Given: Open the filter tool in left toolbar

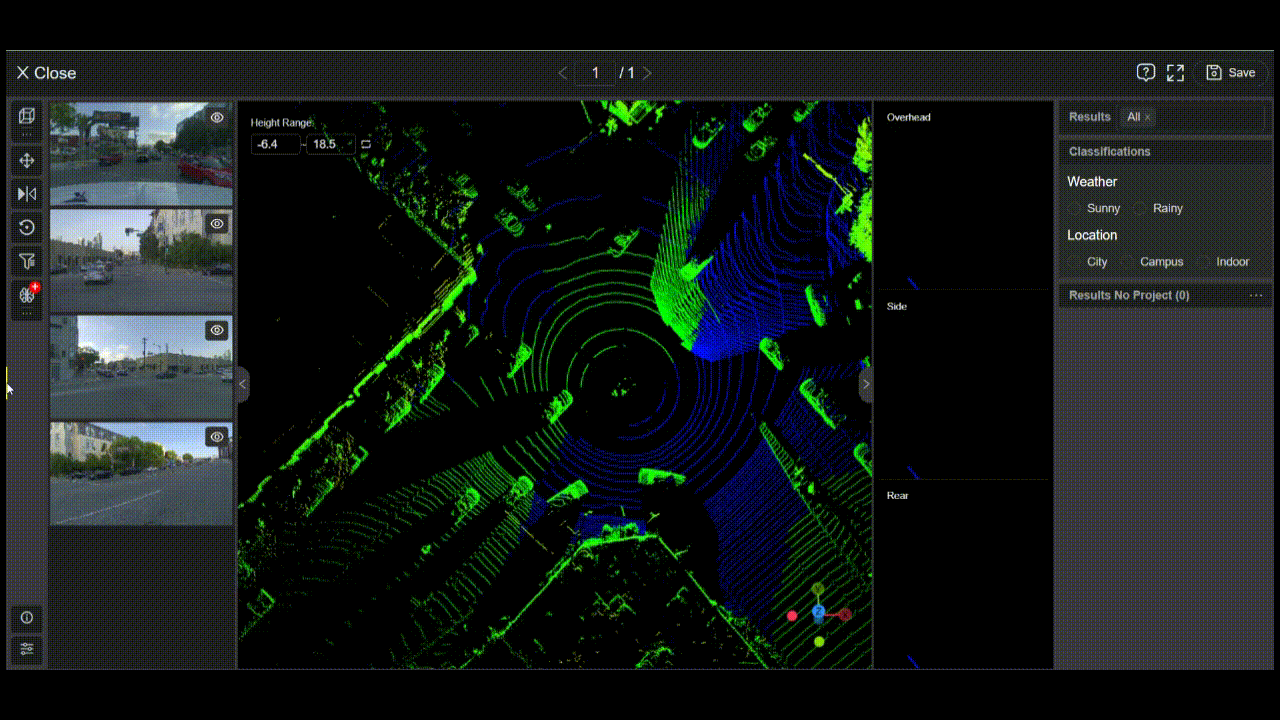Looking at the screenshot, I should pyautogui.click(x=27, y=261).
